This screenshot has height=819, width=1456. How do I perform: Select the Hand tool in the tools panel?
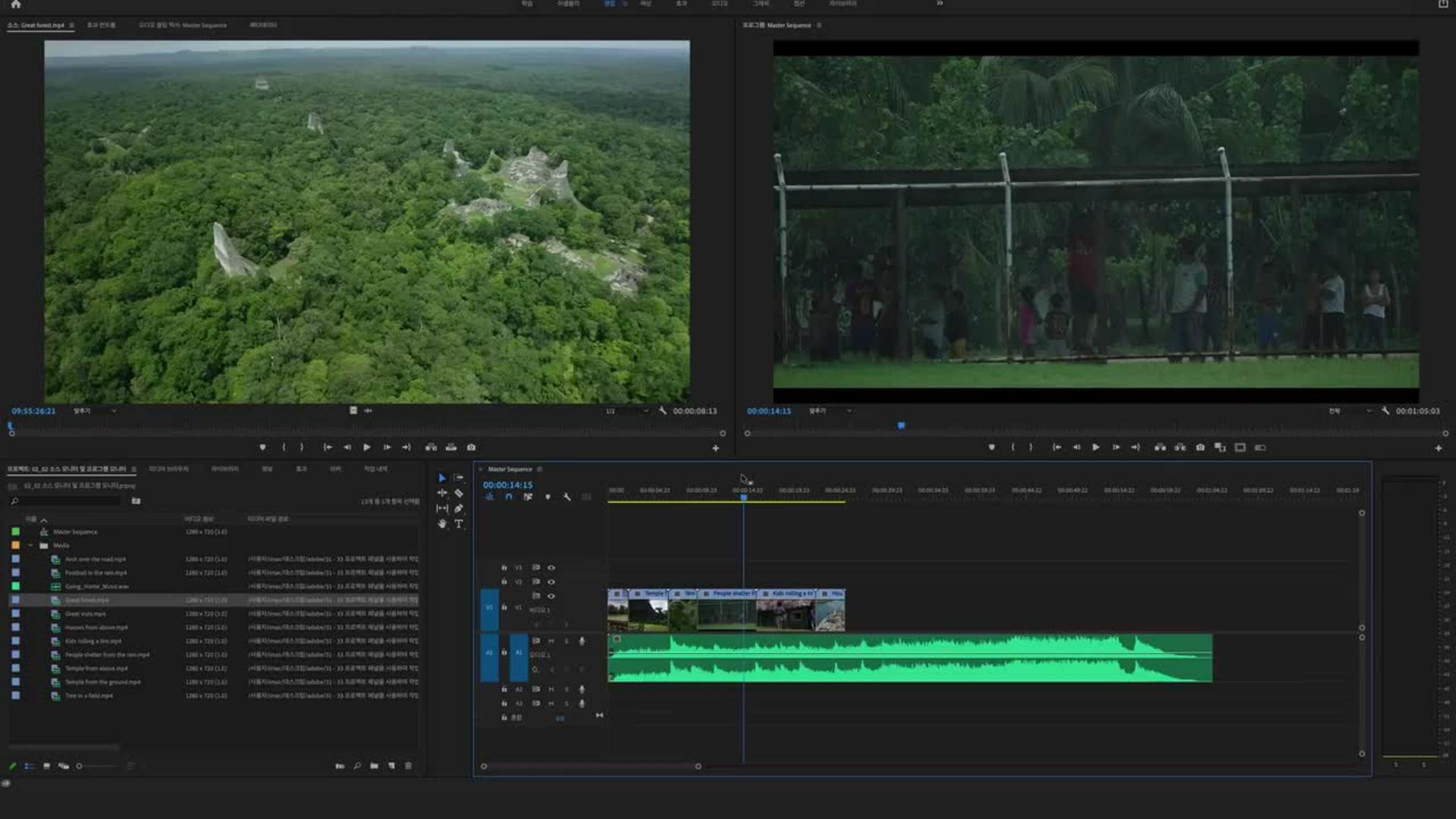(x=442, y=524)
